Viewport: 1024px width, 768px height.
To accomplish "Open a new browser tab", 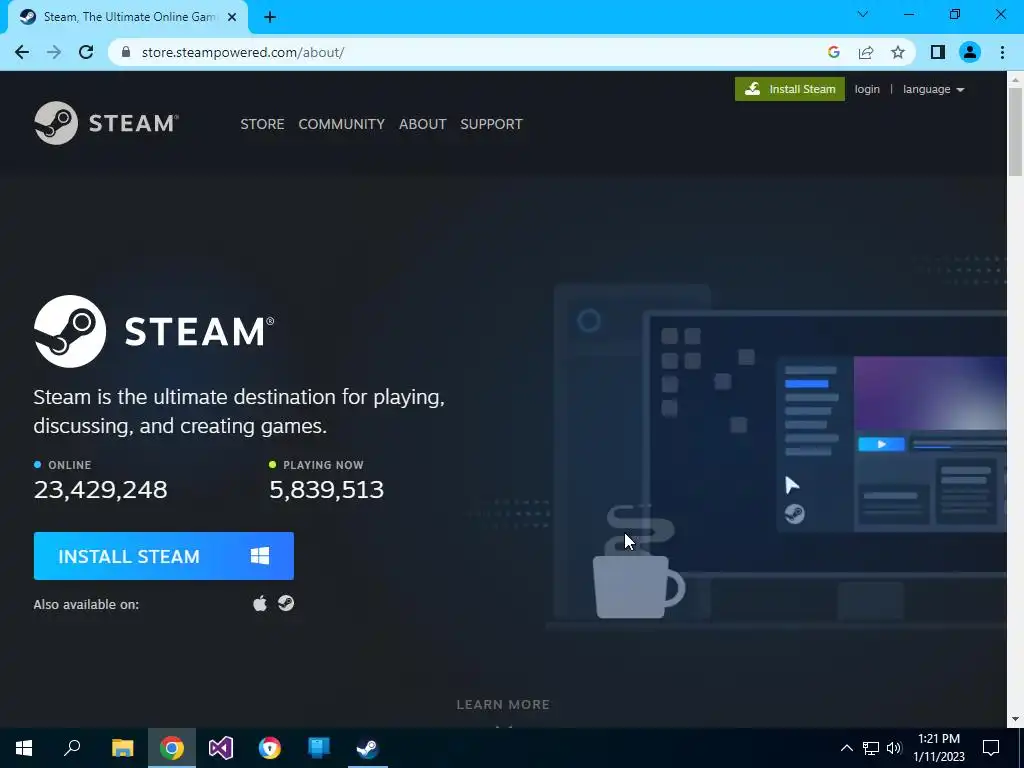I will (270, 18).
